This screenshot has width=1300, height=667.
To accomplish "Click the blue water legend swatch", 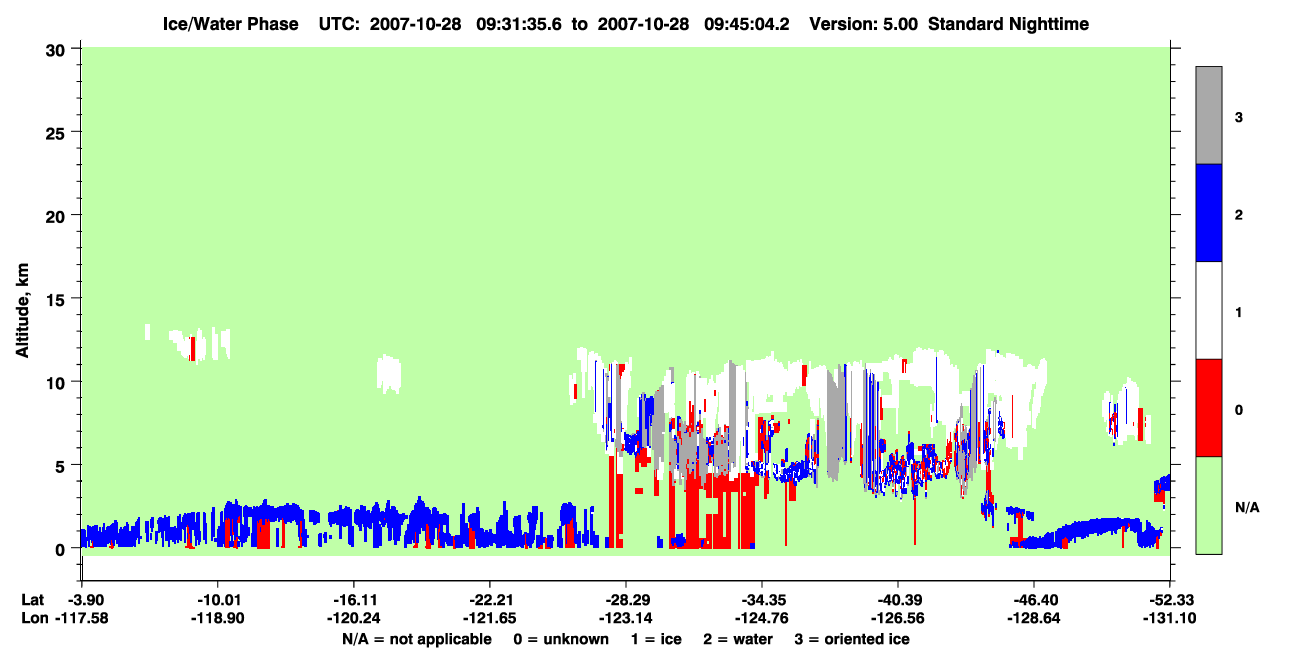I will tap(1209, 213).
